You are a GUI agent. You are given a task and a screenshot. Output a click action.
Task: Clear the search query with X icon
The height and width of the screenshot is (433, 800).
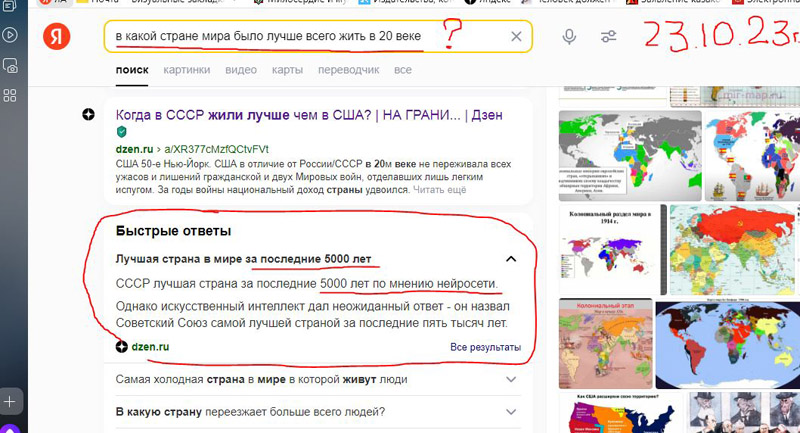click(516, 37)
